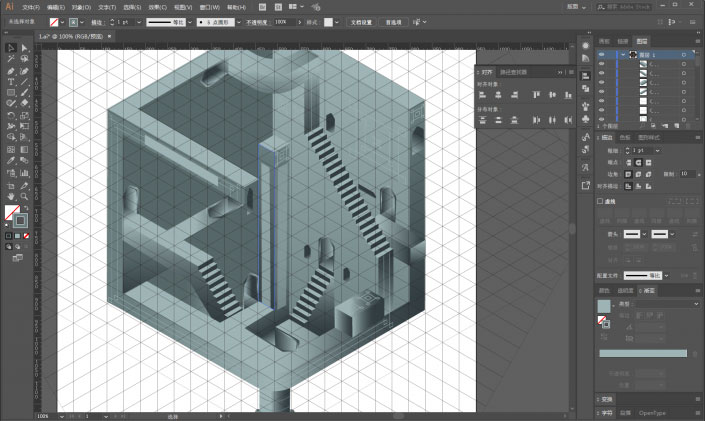Image resolution: width=705 pixels, height=421 pixels.
Task: Open zoom level dropdown in status bar
Action: pyautogui.click(x=62, y=417)
